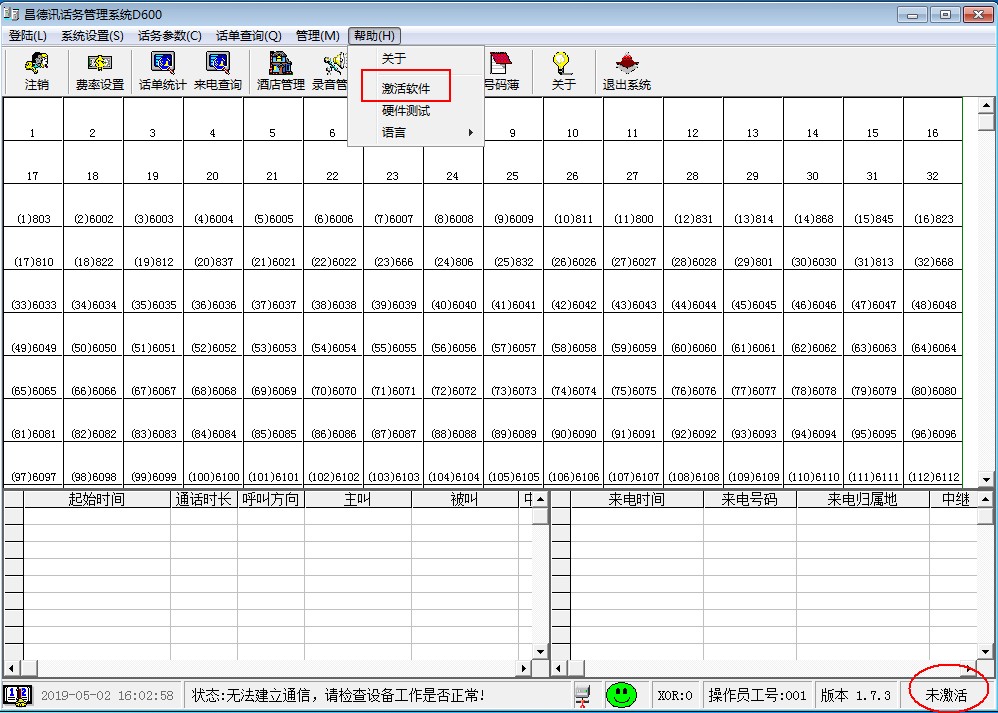Click the 来电查询 incoming call query icon
This screenshot has height=713, width=998.
coord(217,71)
